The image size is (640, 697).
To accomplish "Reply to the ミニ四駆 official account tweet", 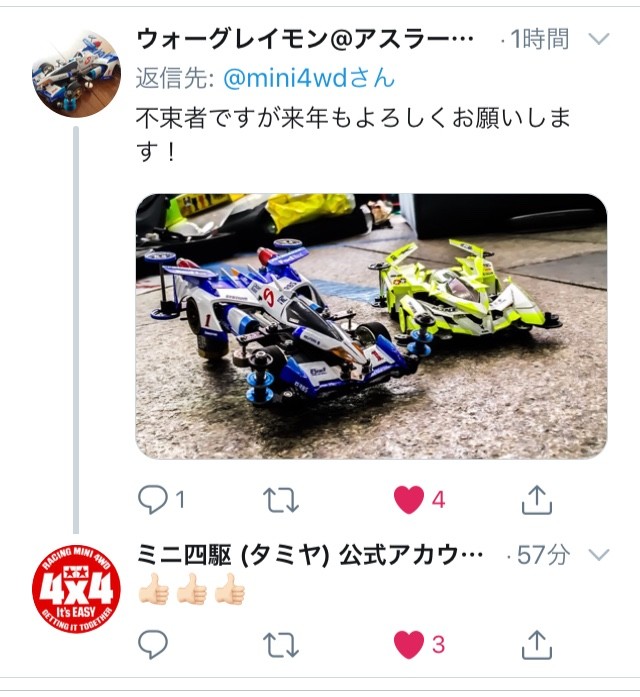I will point(153,644).
